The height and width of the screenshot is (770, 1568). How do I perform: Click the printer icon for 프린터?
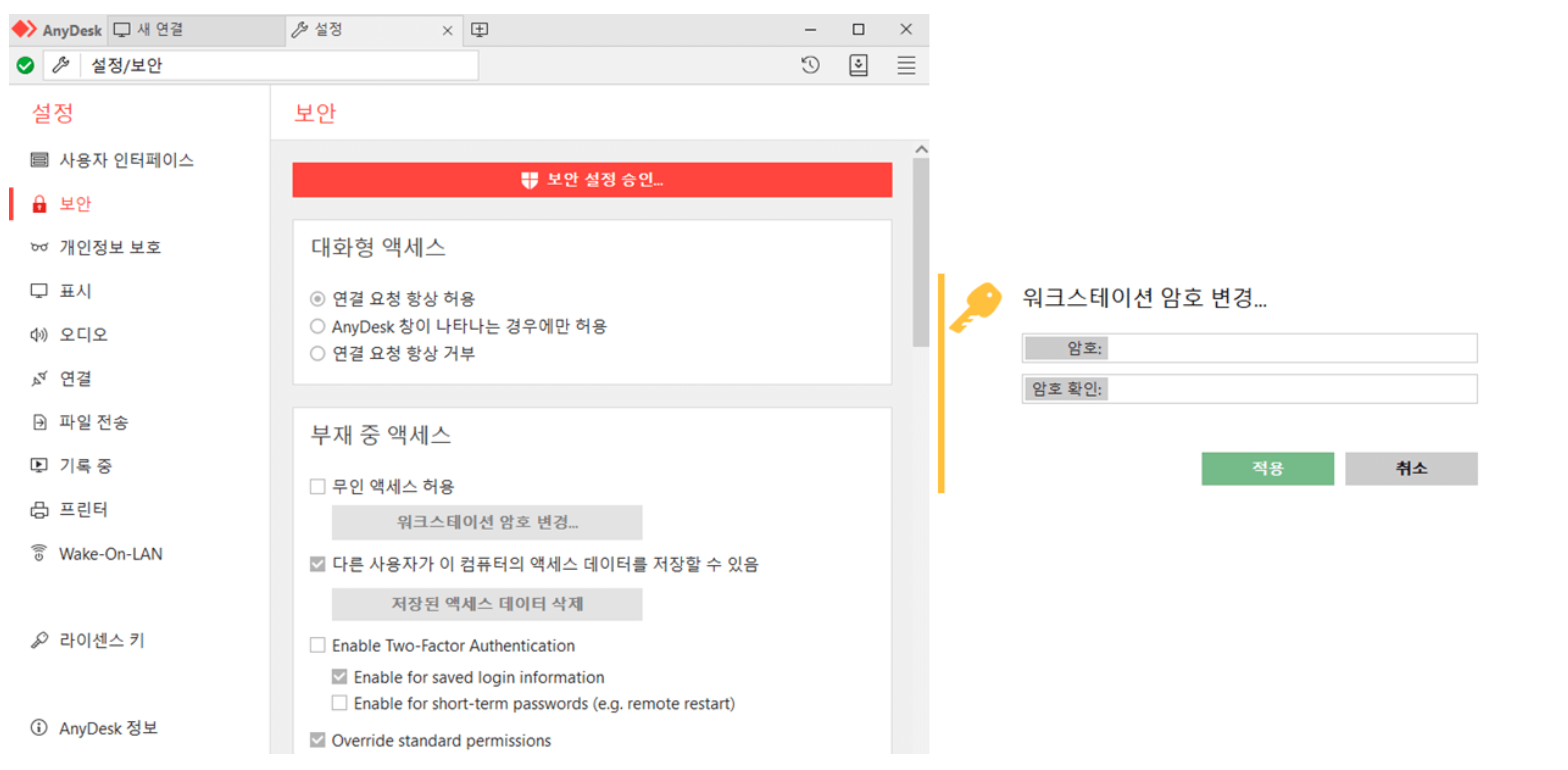coord(39,510)
